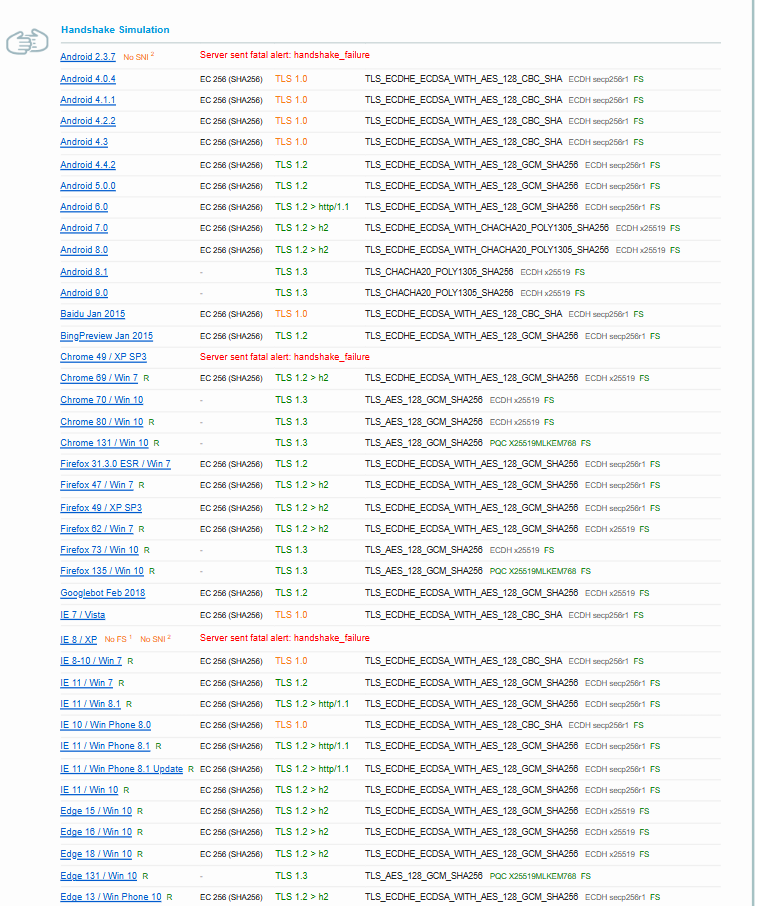Viewport: 767px width, 906px height.
Task: Open the Android 5.0.0 client link
Action: (x=88, y=185)
